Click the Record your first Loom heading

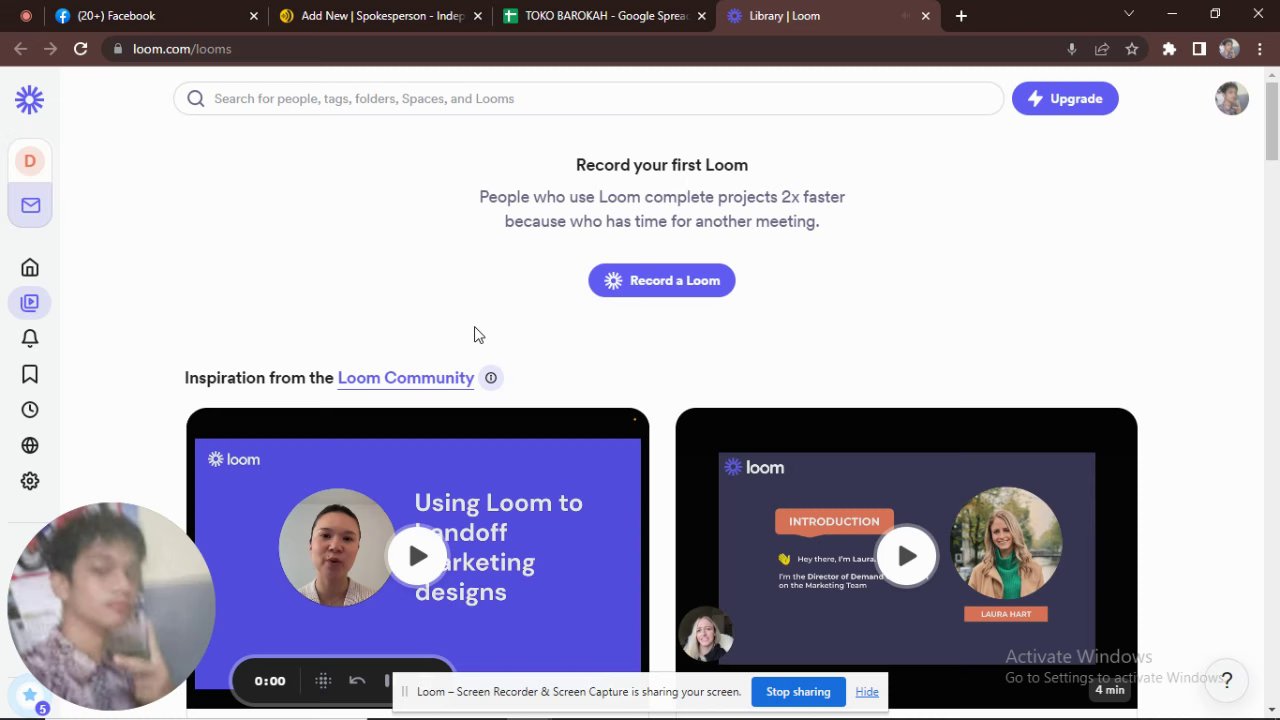pos(662,165)
